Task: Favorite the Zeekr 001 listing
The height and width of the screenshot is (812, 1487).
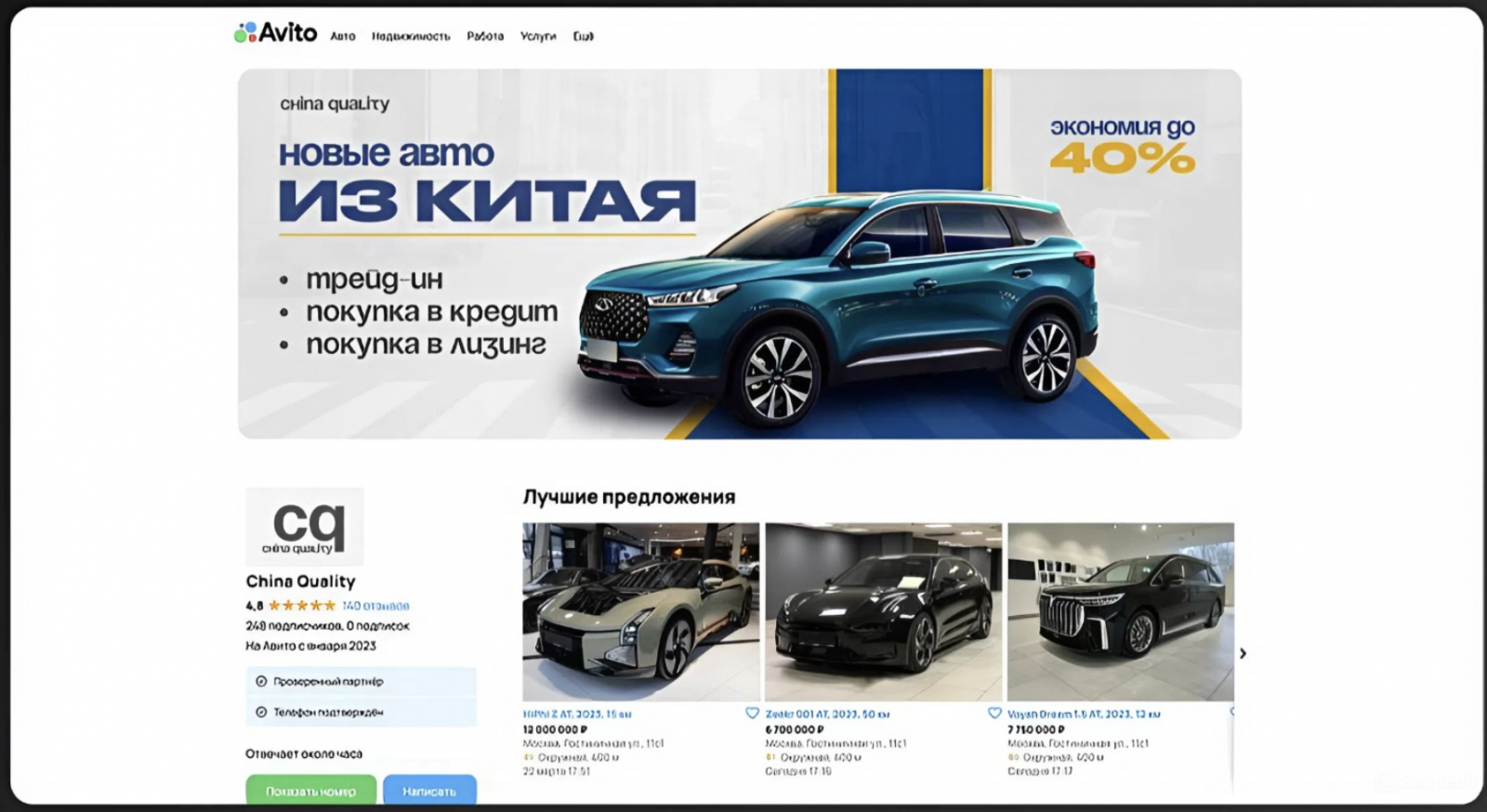Action: pyautogui.click(x=994, y=714)
